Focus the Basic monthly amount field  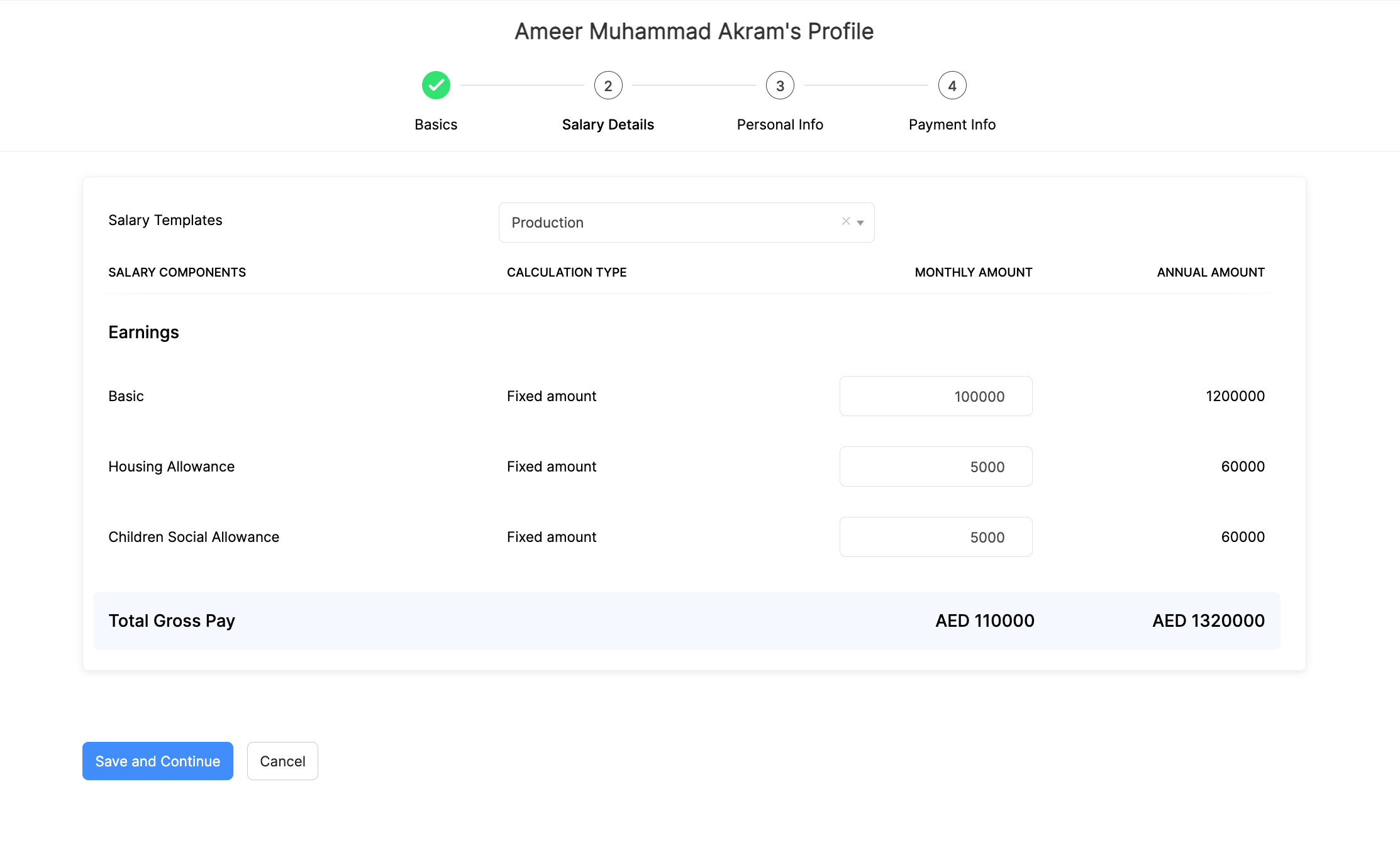click(935, 396)
